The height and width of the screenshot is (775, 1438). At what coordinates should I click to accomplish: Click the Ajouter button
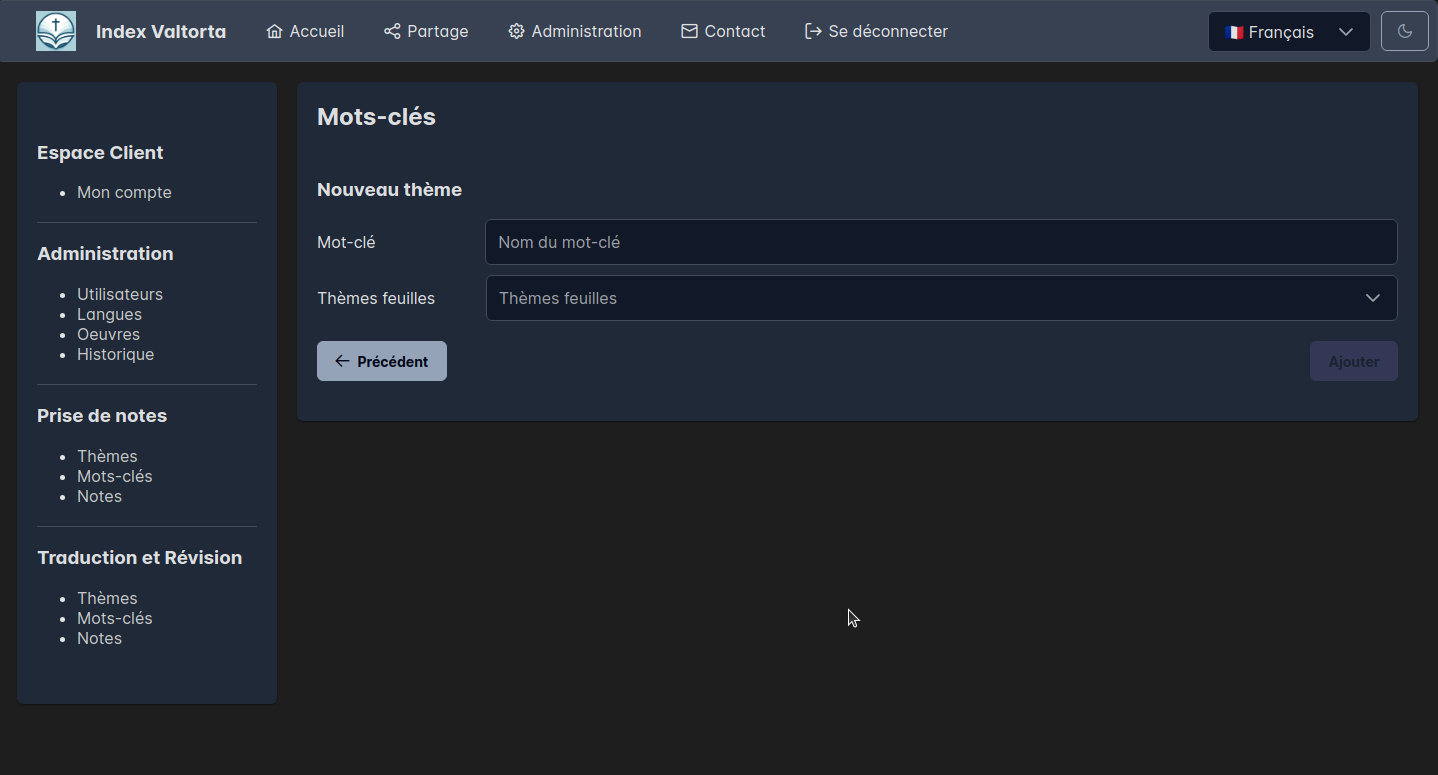(1353, 362)
